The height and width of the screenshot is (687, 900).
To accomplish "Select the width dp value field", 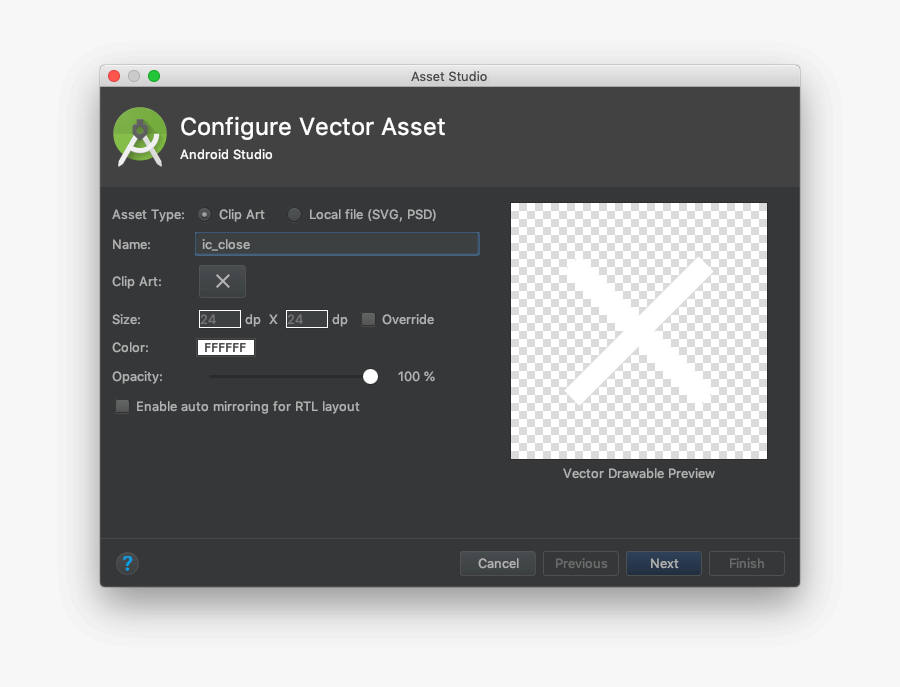I will 219,319.
